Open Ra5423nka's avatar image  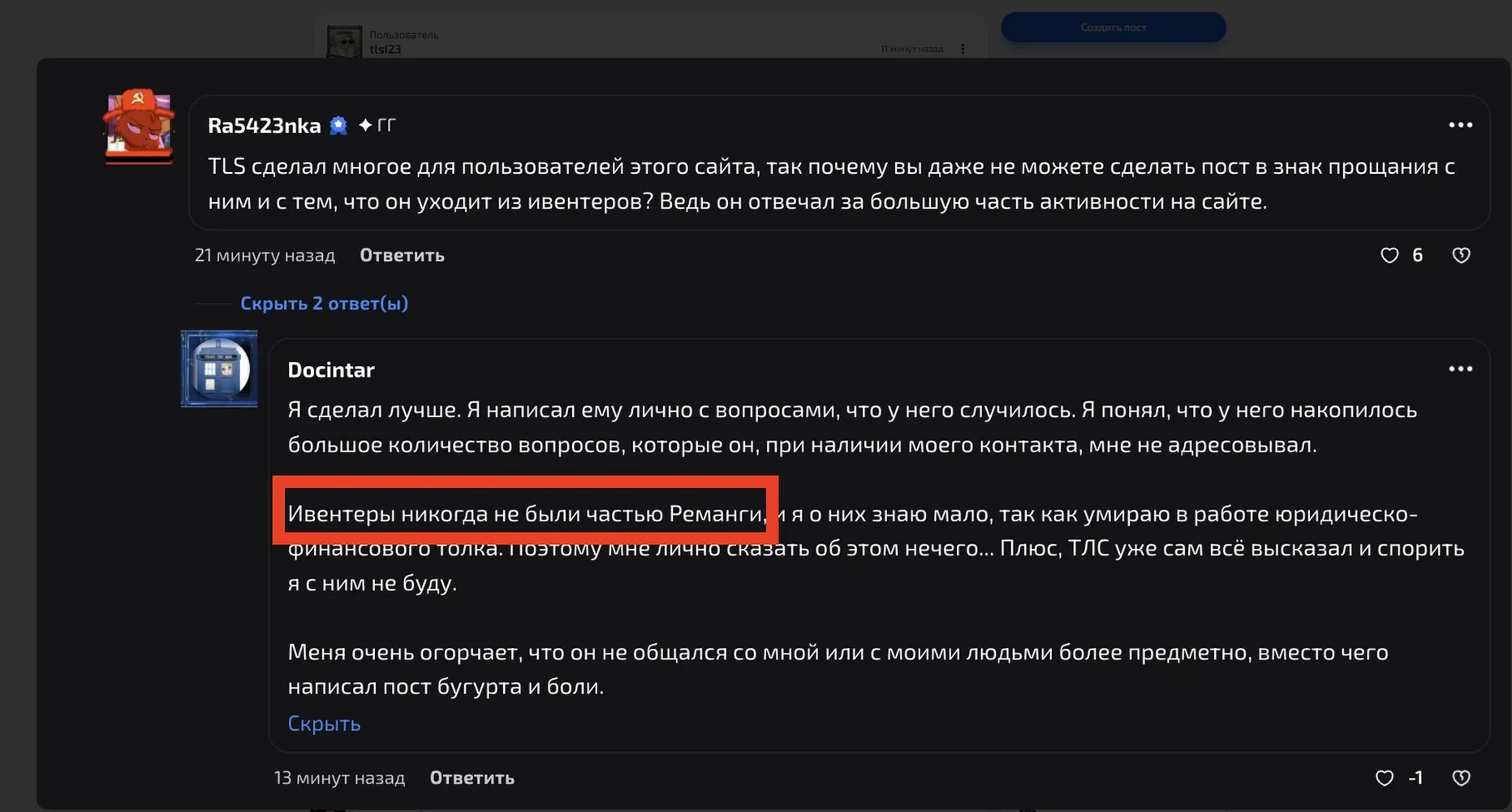point(139,127)
